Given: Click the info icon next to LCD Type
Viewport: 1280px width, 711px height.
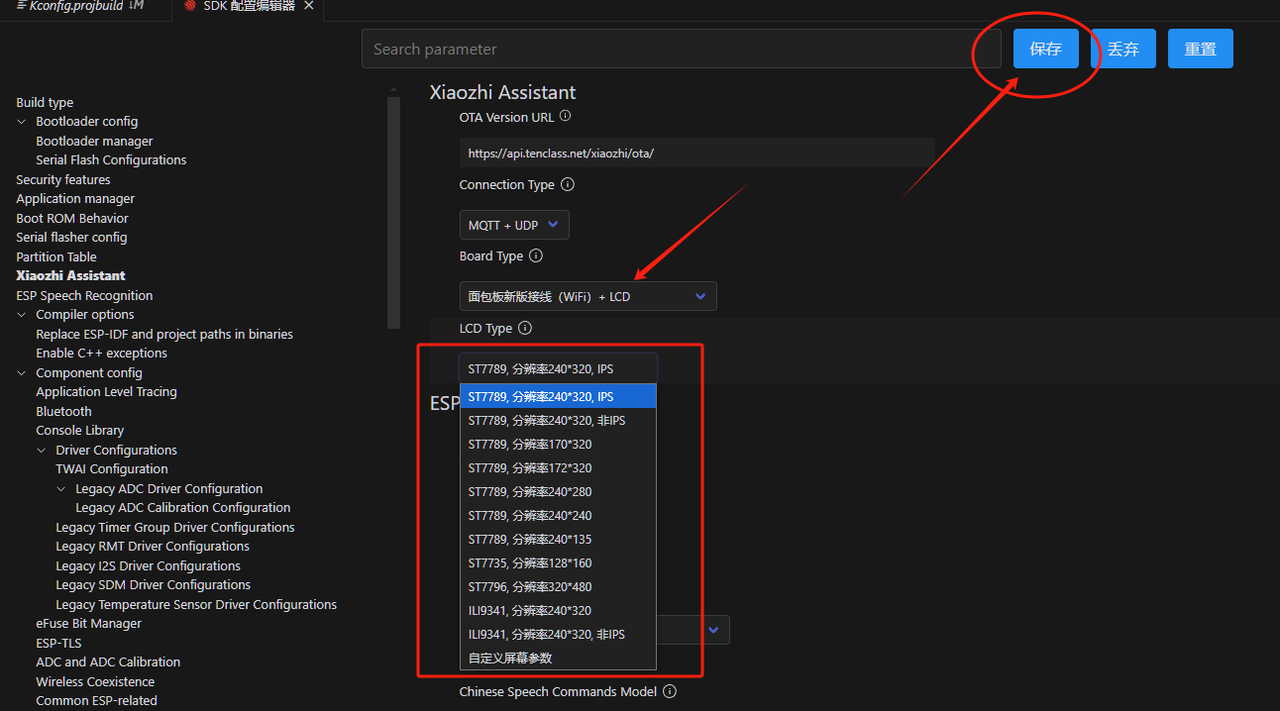Looking at the screenshot, I should [525, 328].
